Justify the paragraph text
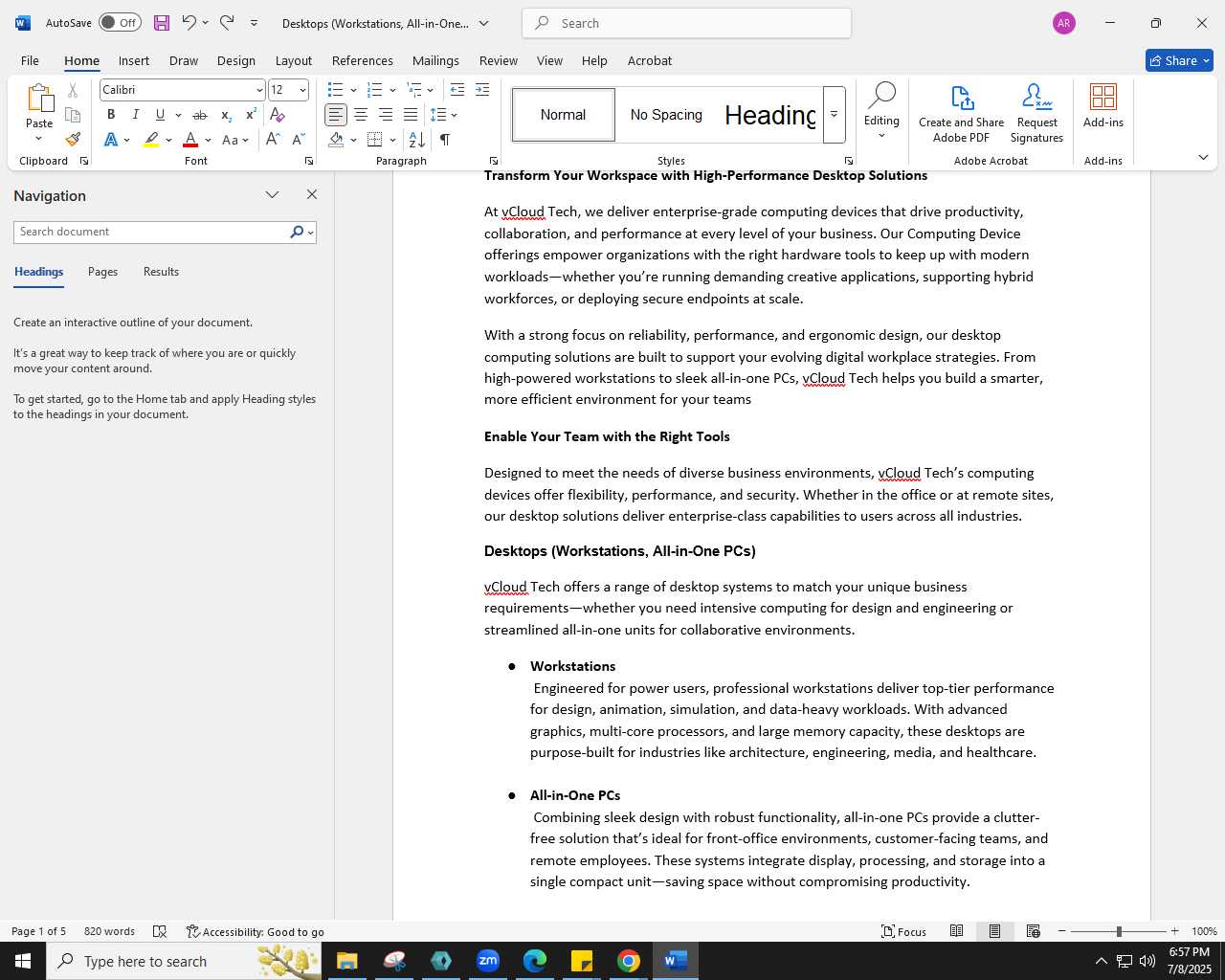The width and height of the screenshot is (1225, 980). click(411, 115)
